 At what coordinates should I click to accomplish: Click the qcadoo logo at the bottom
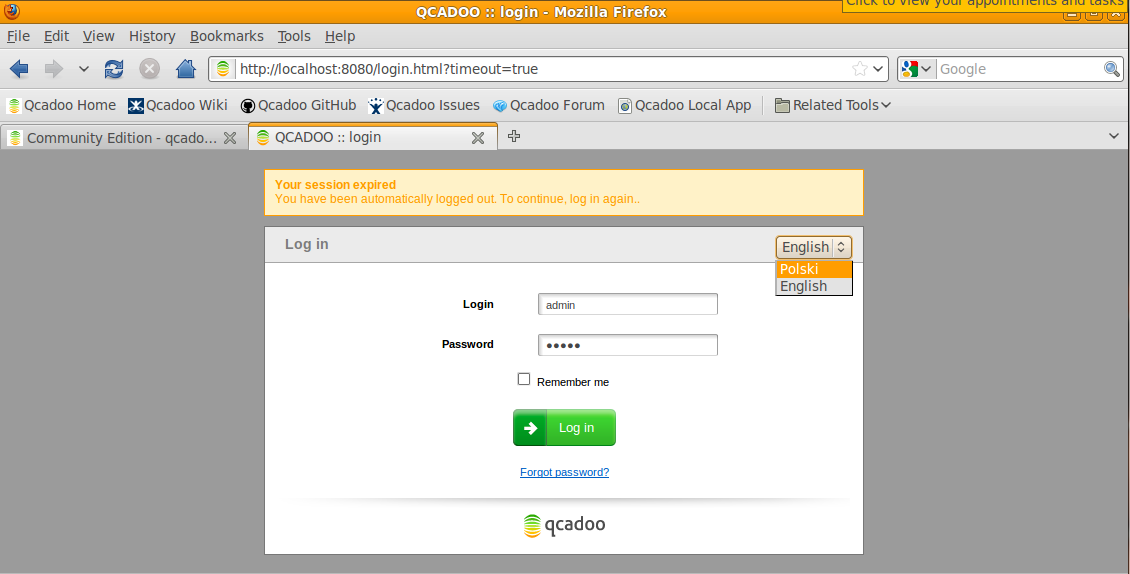[564, 525]
